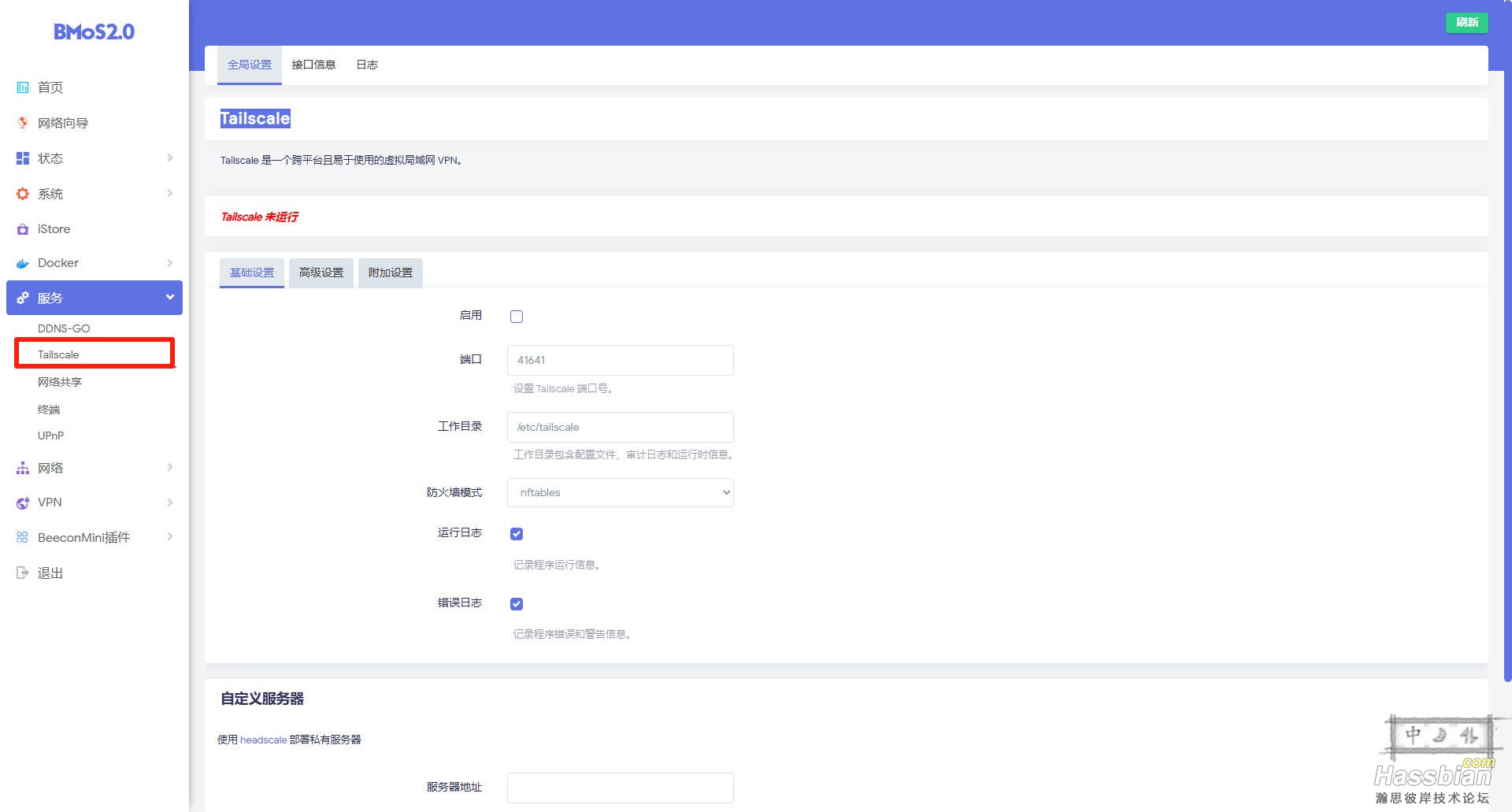Click the BeeconMini插件 plugin icon
1512x812 pixels.
point(23,537)
